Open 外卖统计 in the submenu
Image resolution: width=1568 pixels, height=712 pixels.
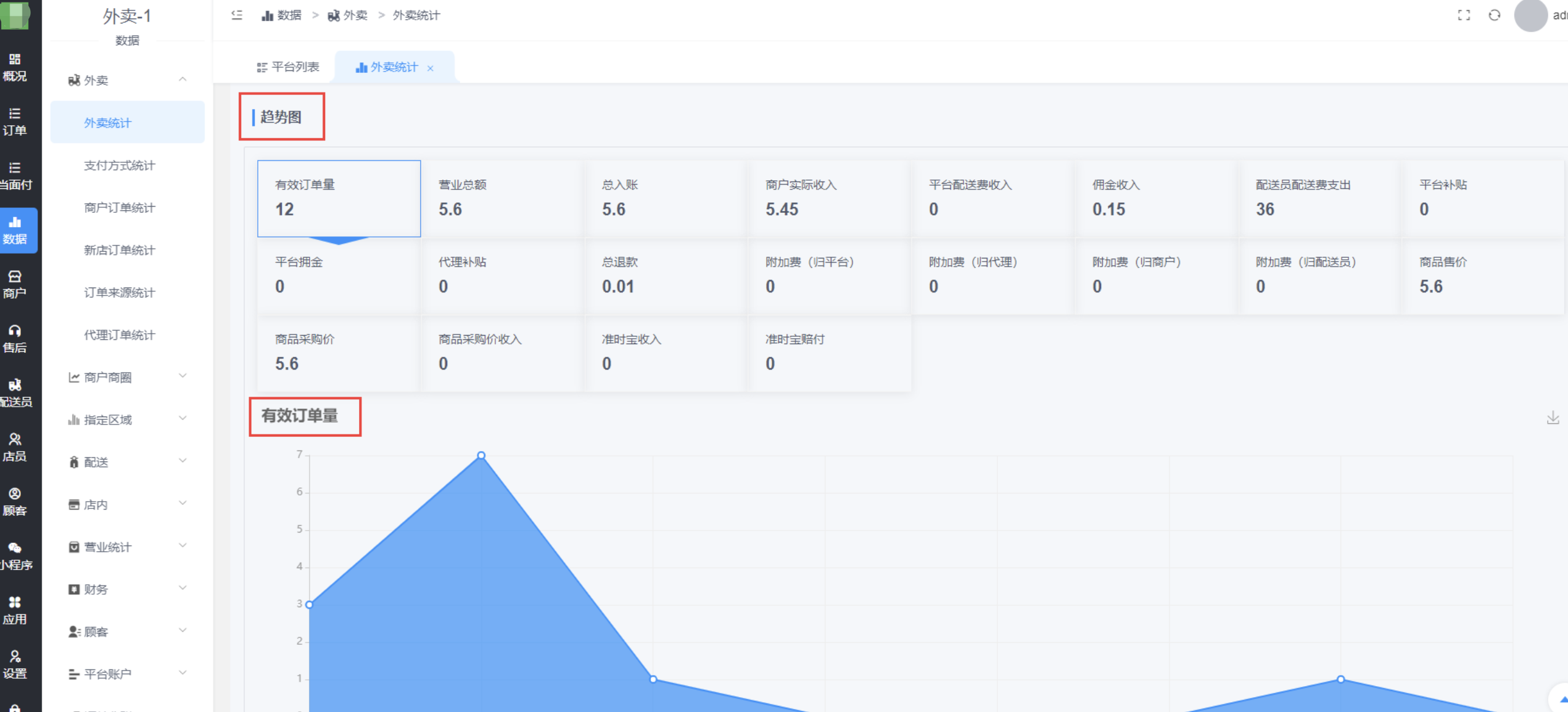coord(127,122)
